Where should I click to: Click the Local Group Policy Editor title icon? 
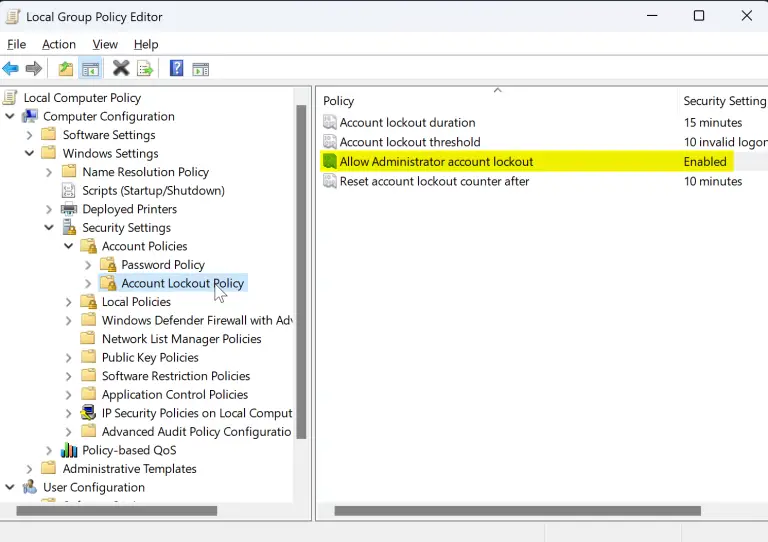pyautogui.click(x=12, y=17)
